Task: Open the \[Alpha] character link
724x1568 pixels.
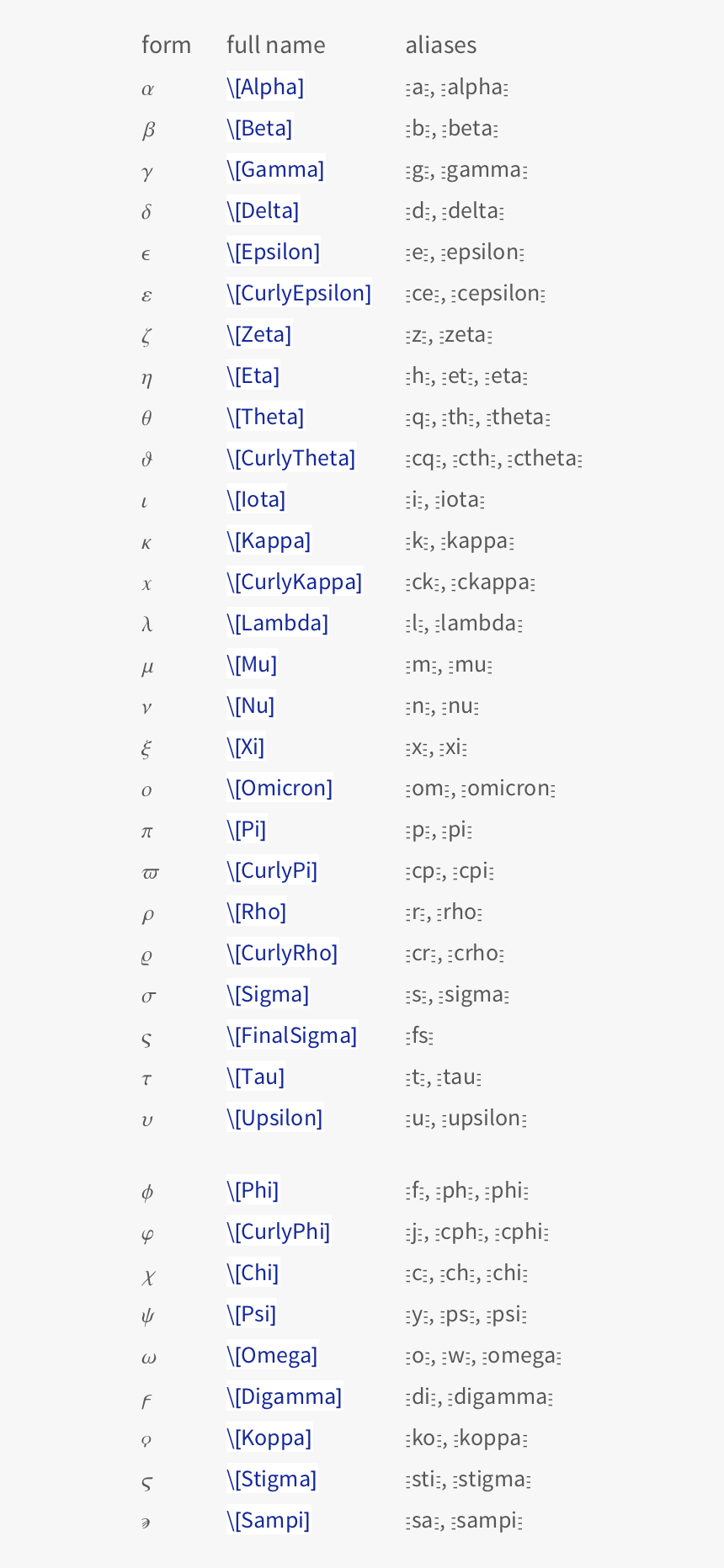Action: 265,87
